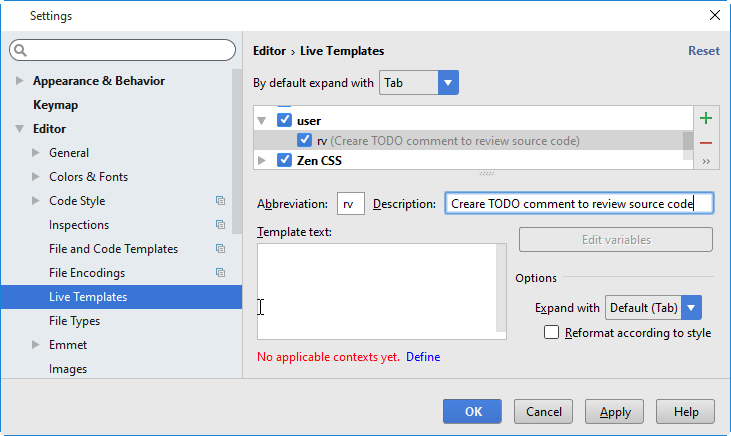
Task: Click the green plus add template icon
Action: click(x=706, y=119)
